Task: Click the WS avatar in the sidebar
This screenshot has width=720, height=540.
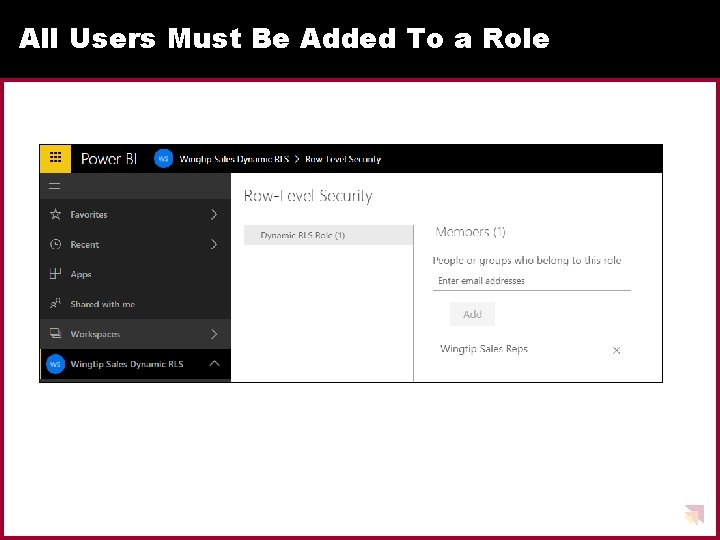Action: [x=55, y=364]
